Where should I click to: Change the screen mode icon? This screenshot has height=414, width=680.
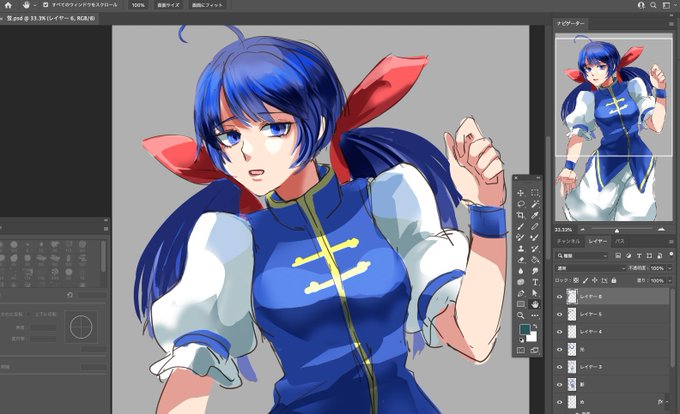point(535,350)
